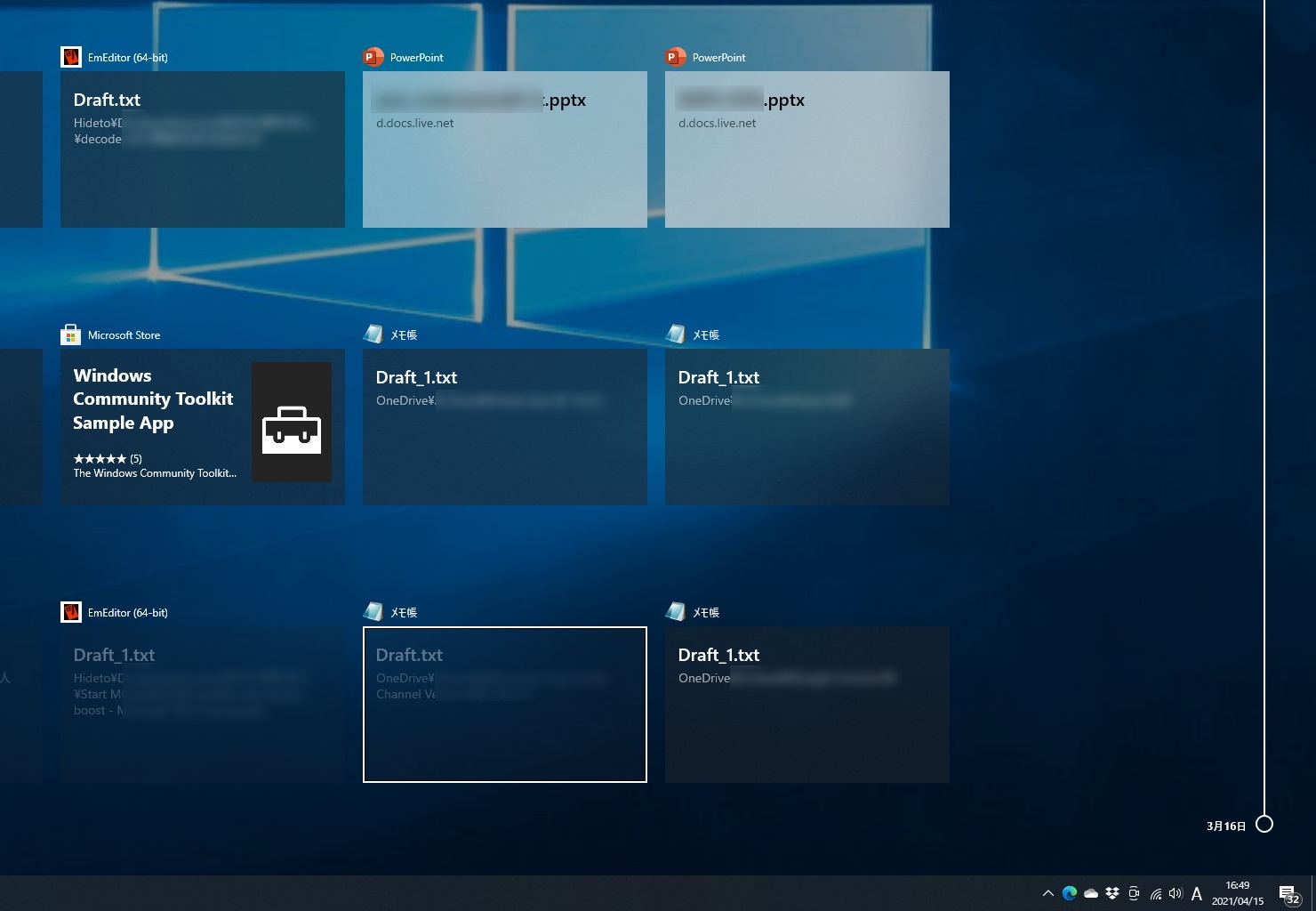Image resolution: width=1316 pixels, height=911 pixels.
Task: Open the Wi-Fi network flyout
Action: 1155,893
